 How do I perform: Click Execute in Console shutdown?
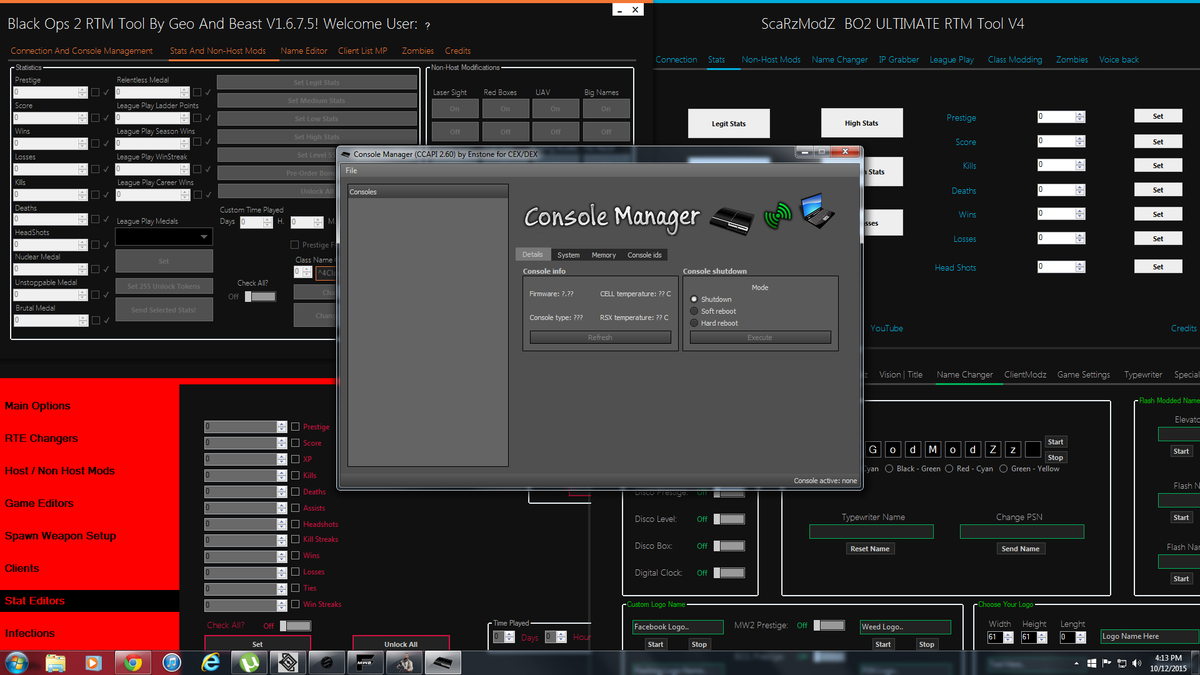(x=760, y=338)
